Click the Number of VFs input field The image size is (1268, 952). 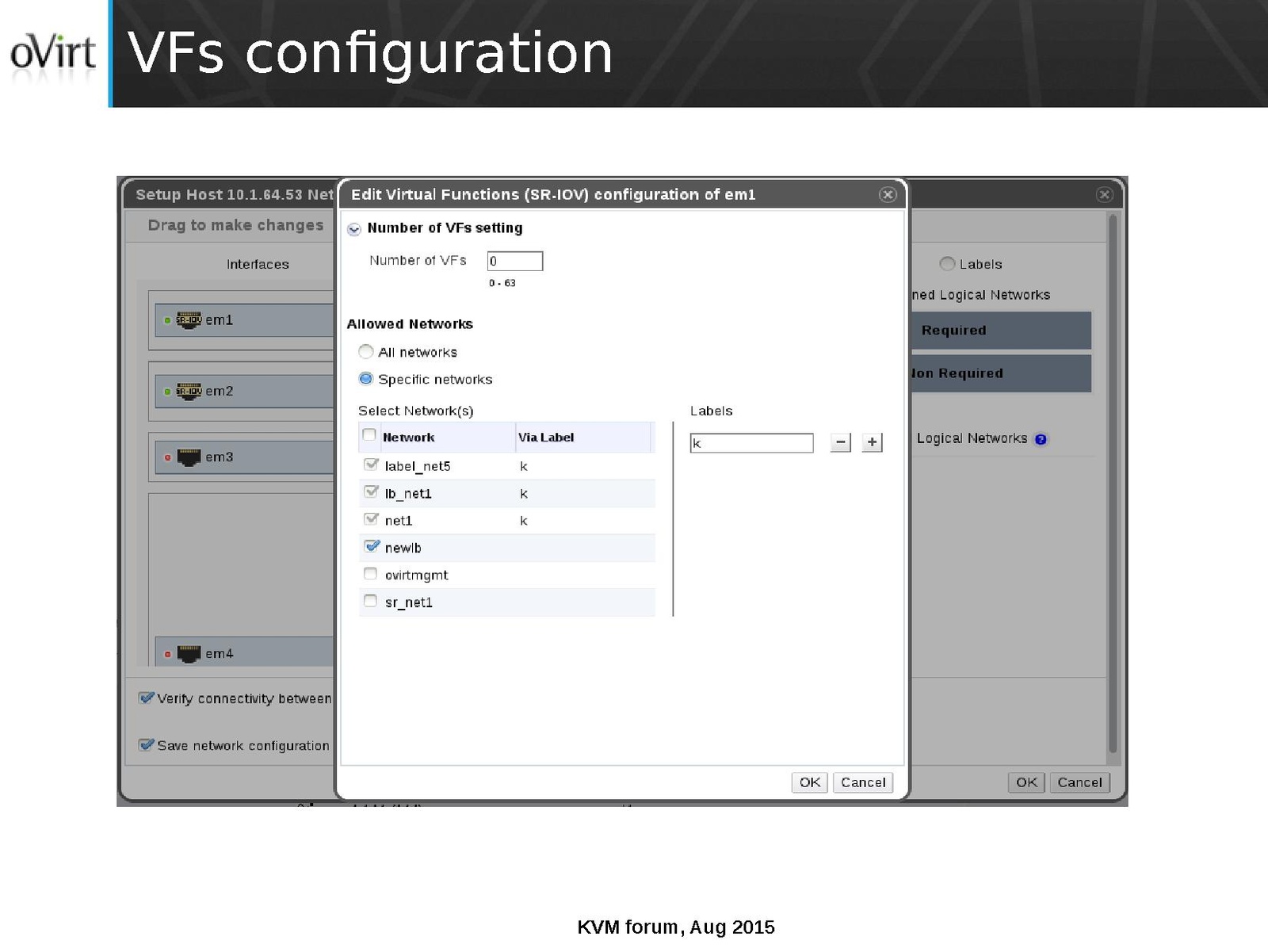[x=514, y=261]
